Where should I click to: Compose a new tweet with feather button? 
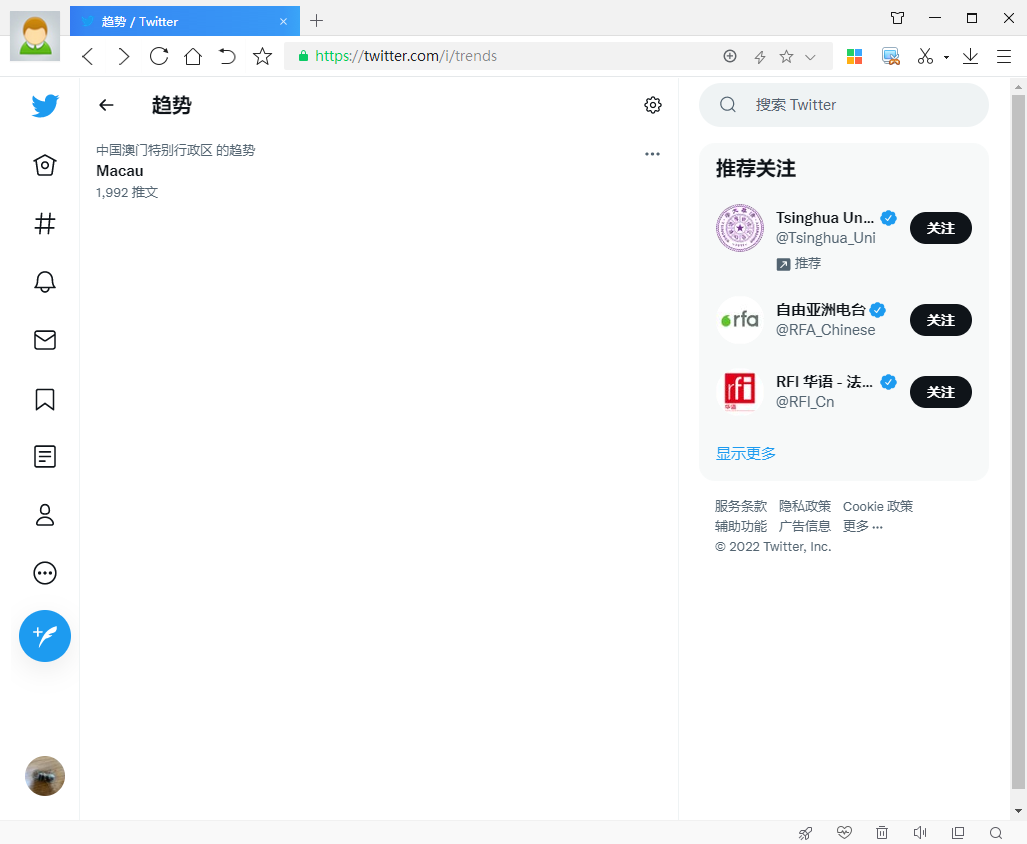click(x=45, y=636)
